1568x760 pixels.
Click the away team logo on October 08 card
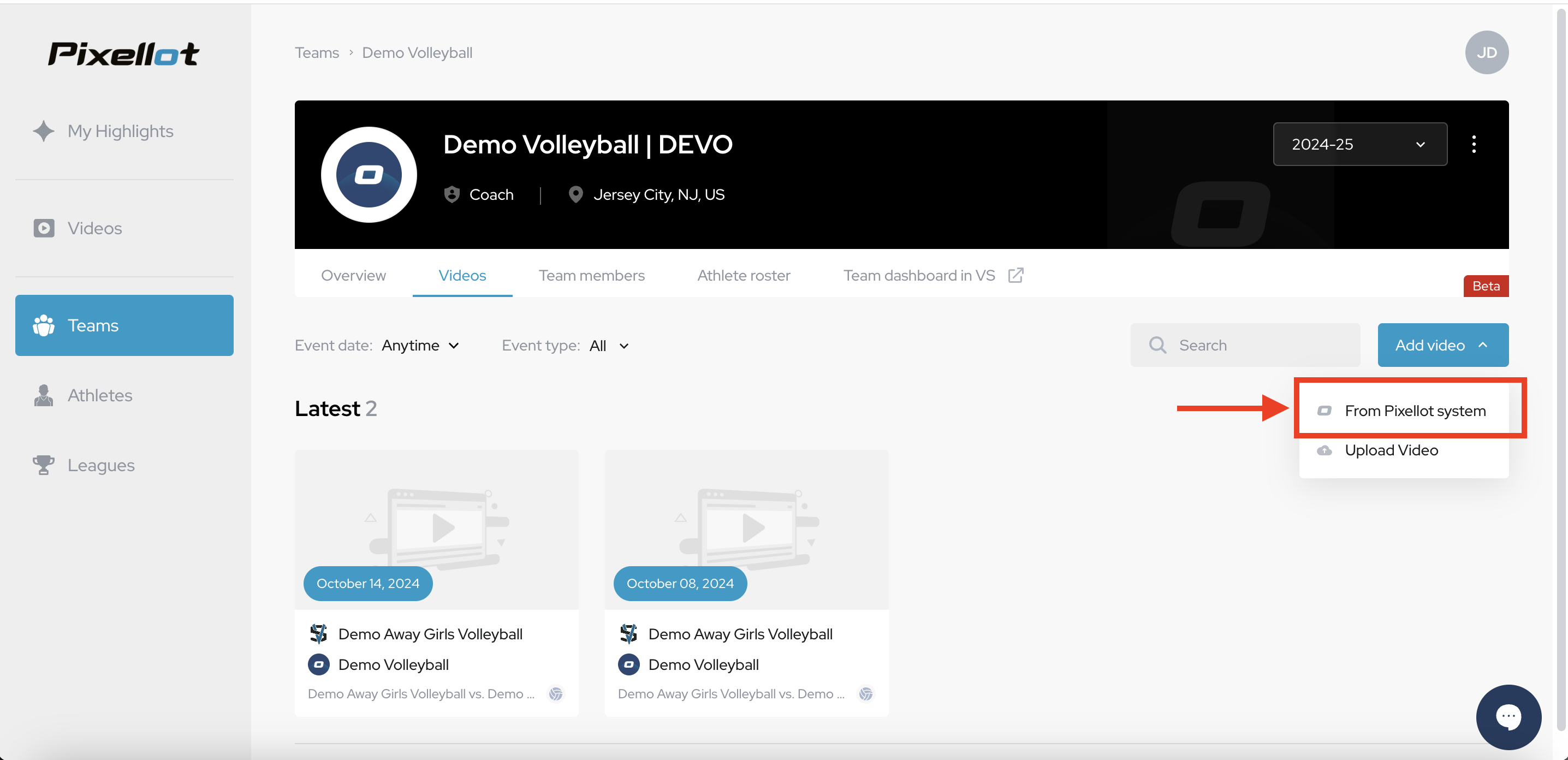point(628,633)
